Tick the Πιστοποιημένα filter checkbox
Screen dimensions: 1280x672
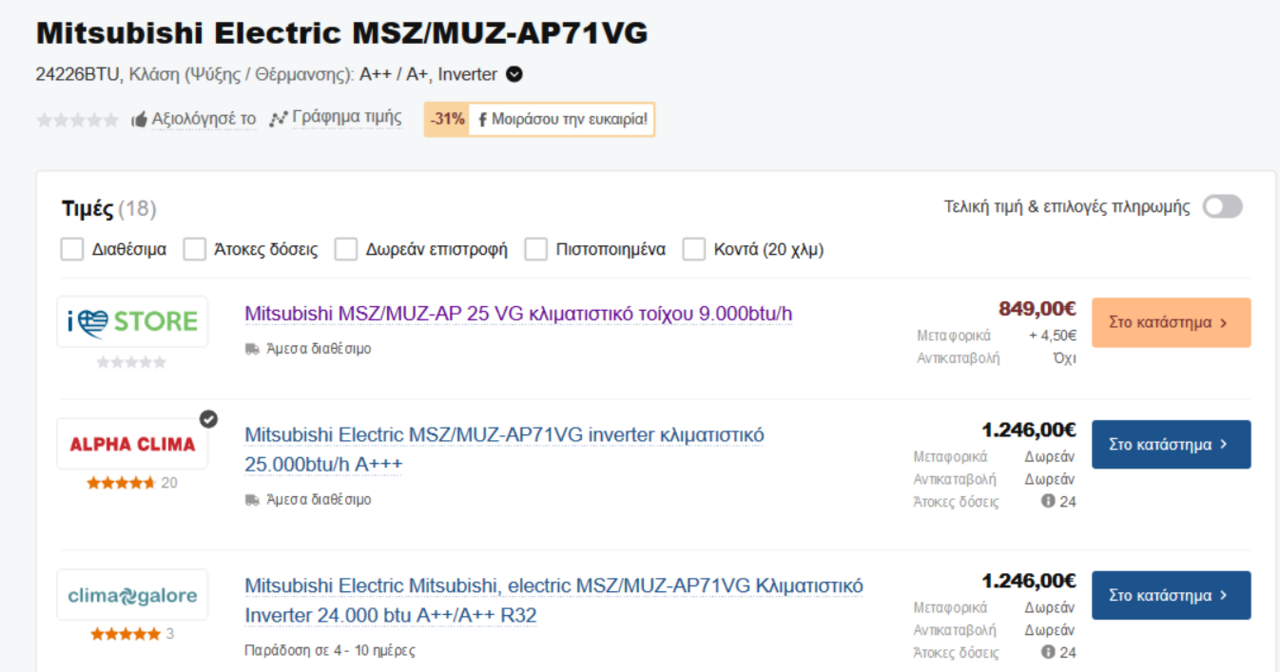(536, 249)
